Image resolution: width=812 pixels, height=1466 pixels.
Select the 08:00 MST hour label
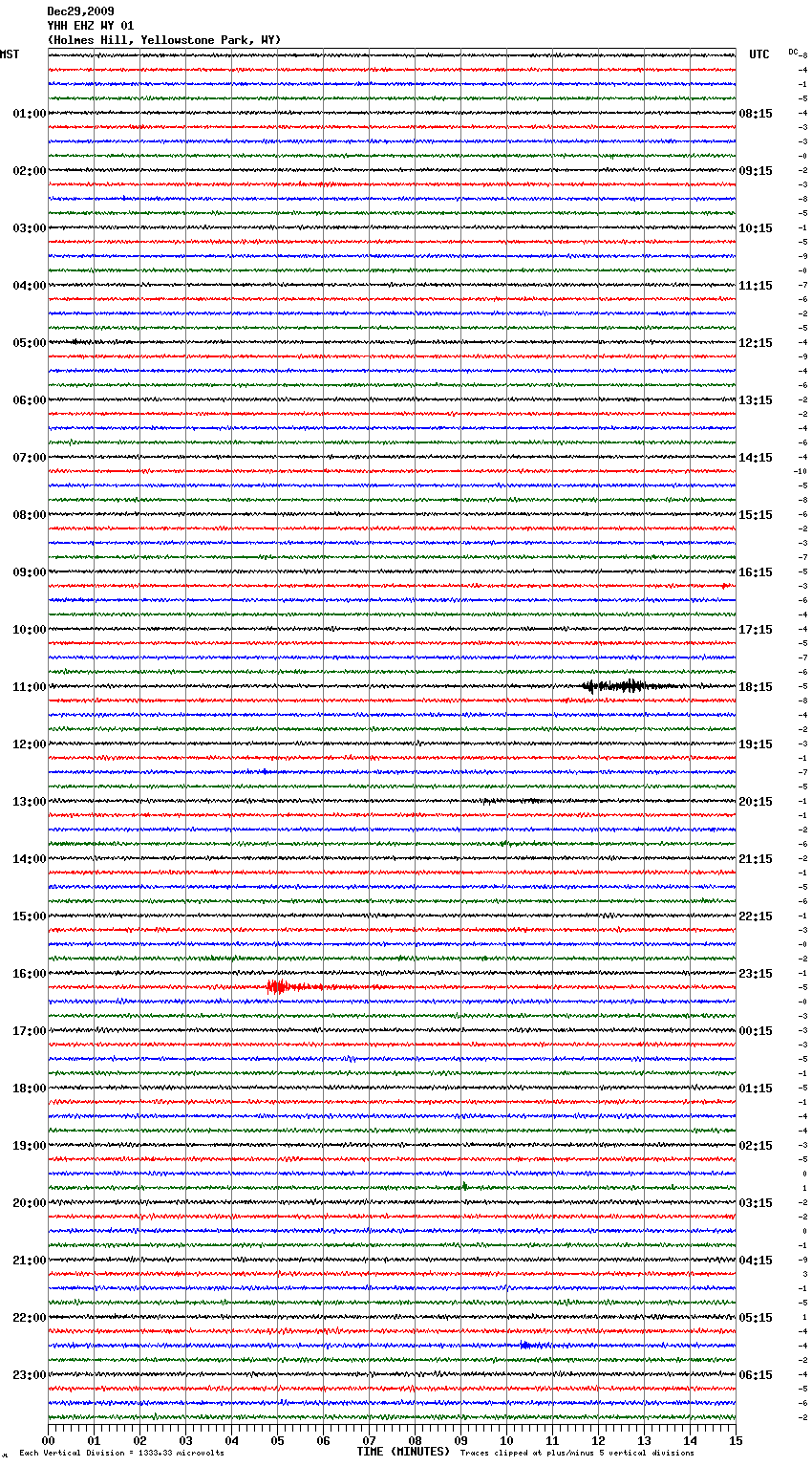pos(29,515)
